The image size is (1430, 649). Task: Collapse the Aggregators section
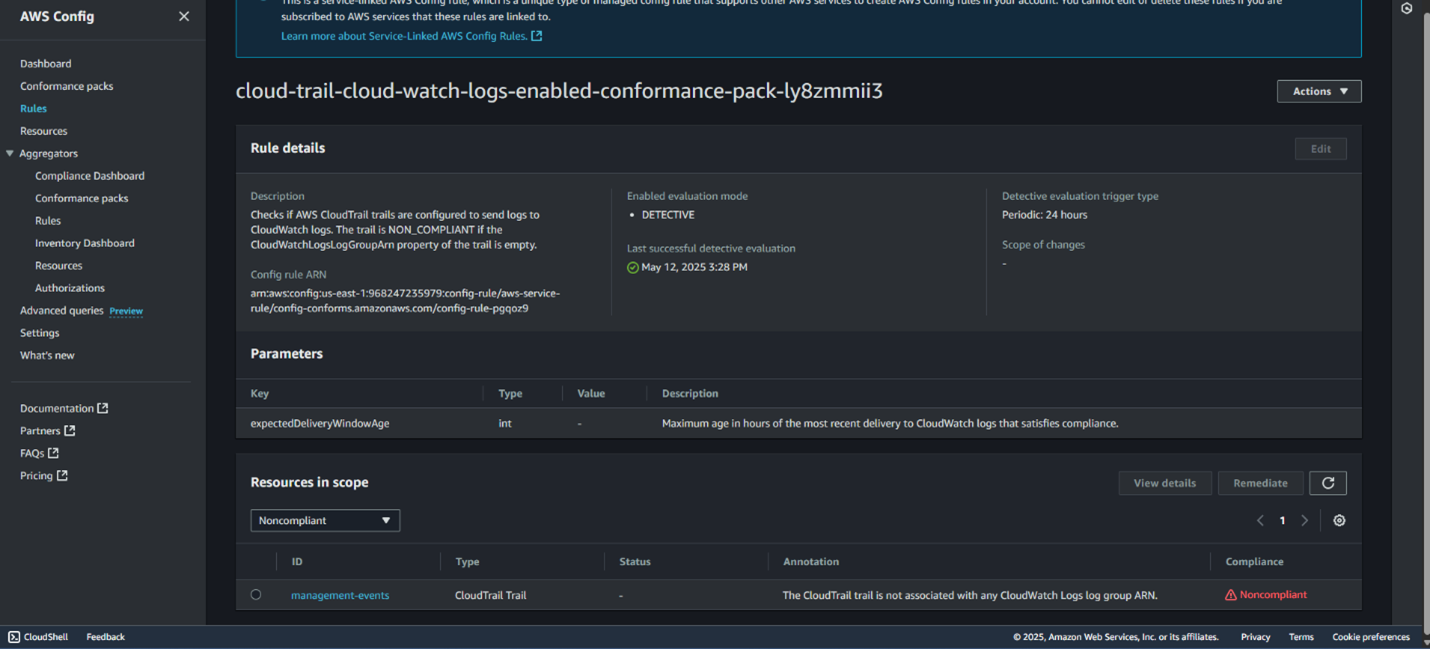pos(10,153)
